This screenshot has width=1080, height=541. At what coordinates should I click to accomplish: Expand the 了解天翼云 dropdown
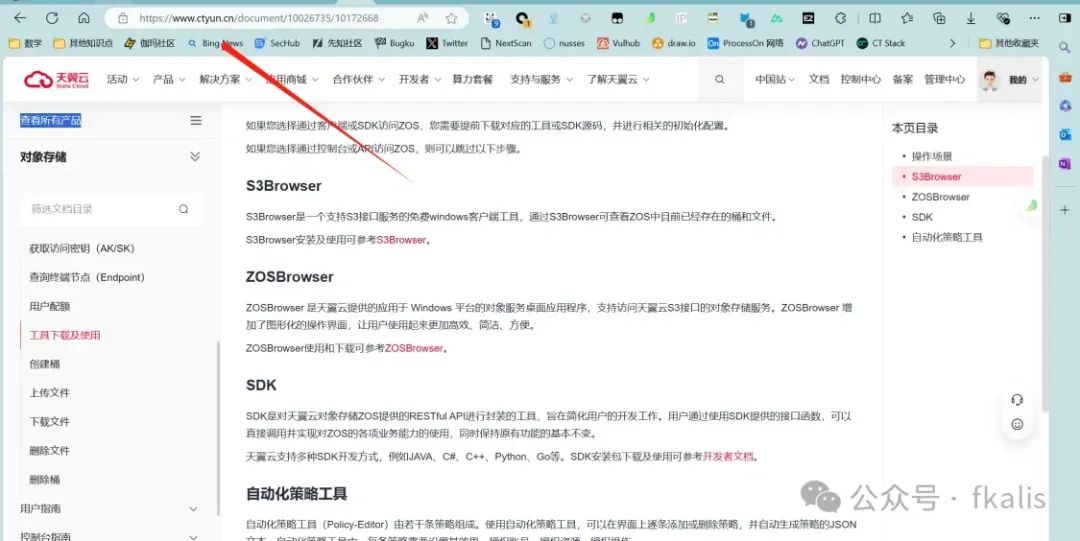(618, 79)
